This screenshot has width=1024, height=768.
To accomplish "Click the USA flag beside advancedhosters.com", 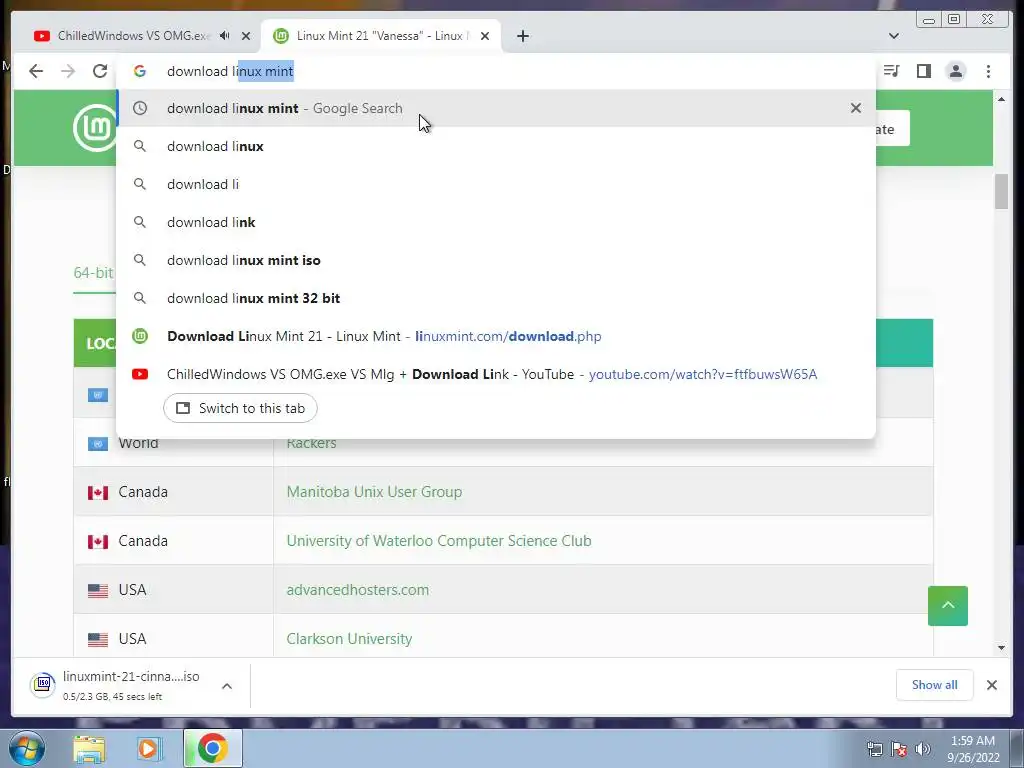I will point(98,590).
